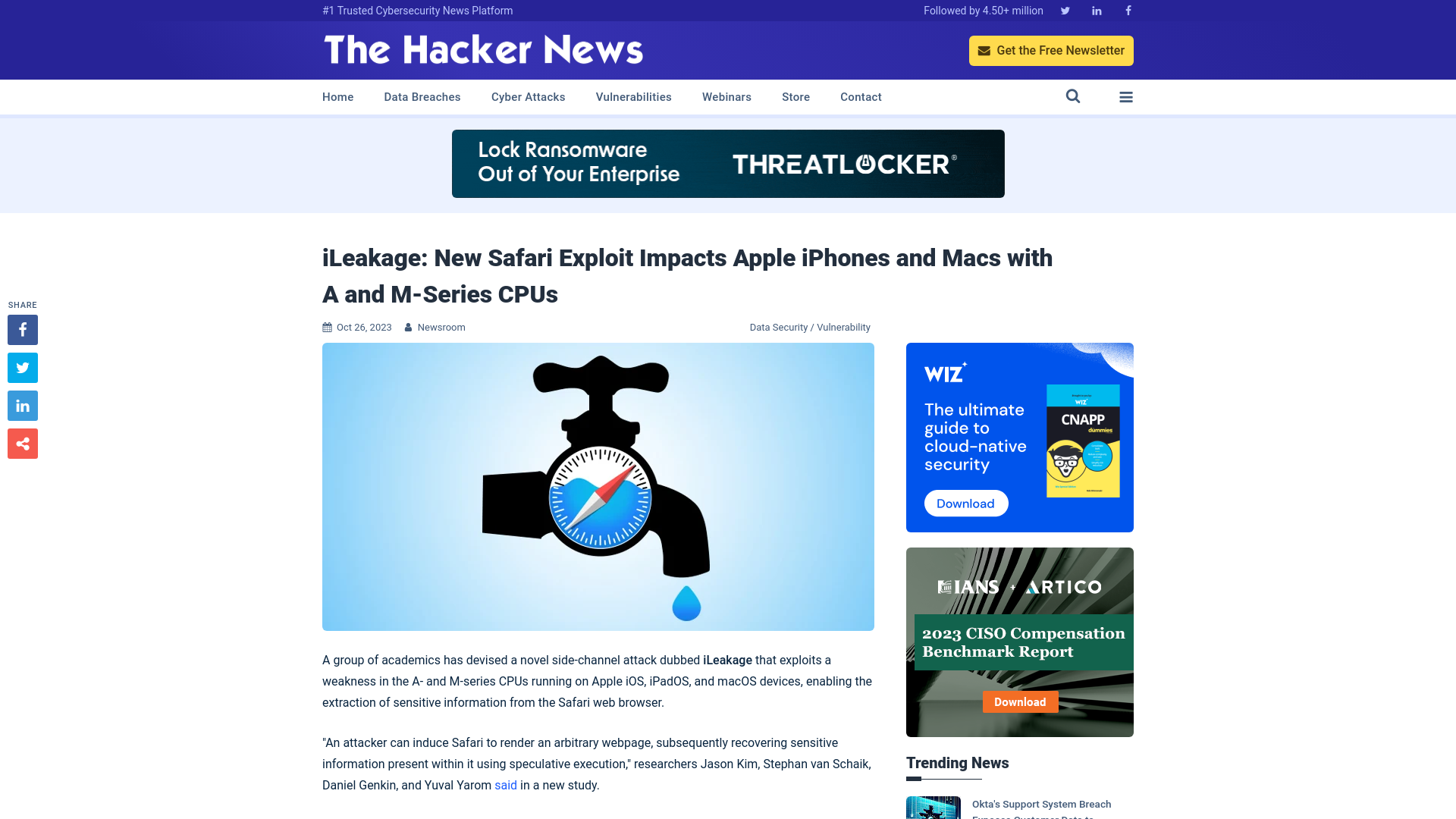Click the hamburger menu icon
This screenshot has height=819, width=1456.
pyautogui.click(x=1126, y=96)
